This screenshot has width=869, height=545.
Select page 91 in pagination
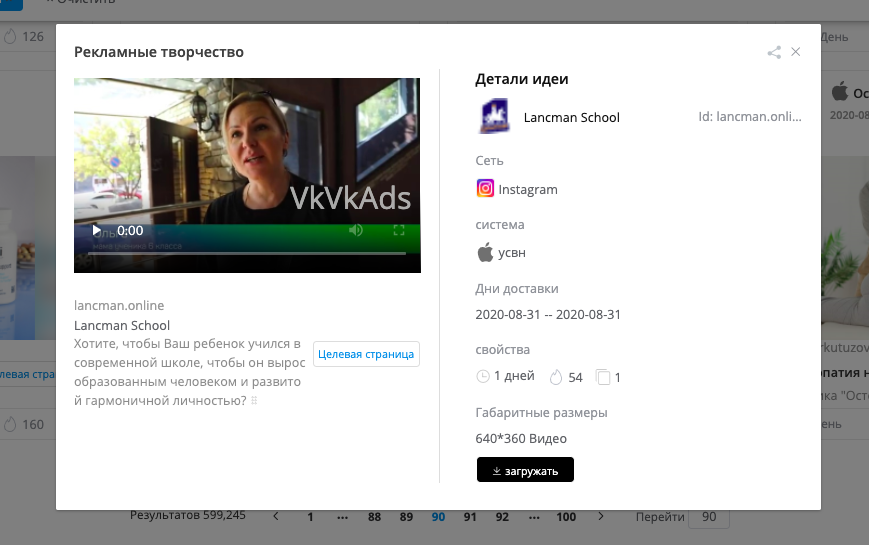[x=470, y=517]
